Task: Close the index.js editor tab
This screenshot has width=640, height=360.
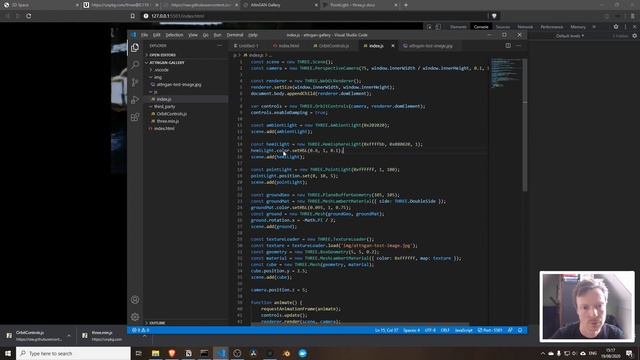Action: tap(393, 46)
